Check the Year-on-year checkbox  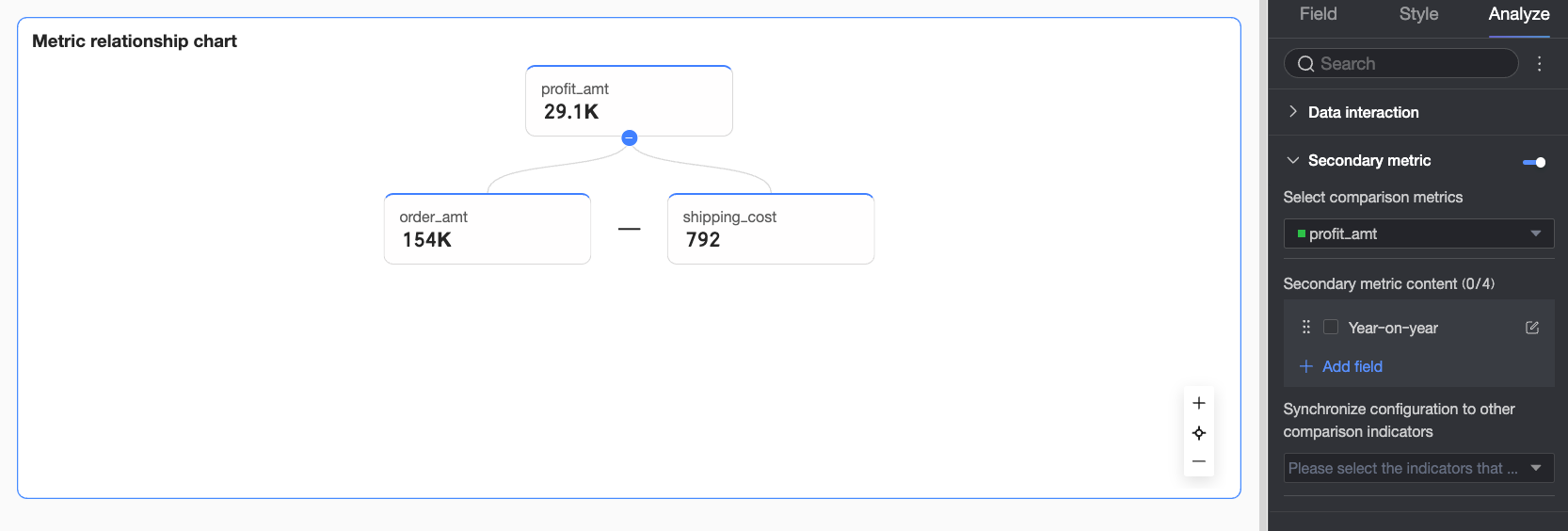click(1331, 328)
